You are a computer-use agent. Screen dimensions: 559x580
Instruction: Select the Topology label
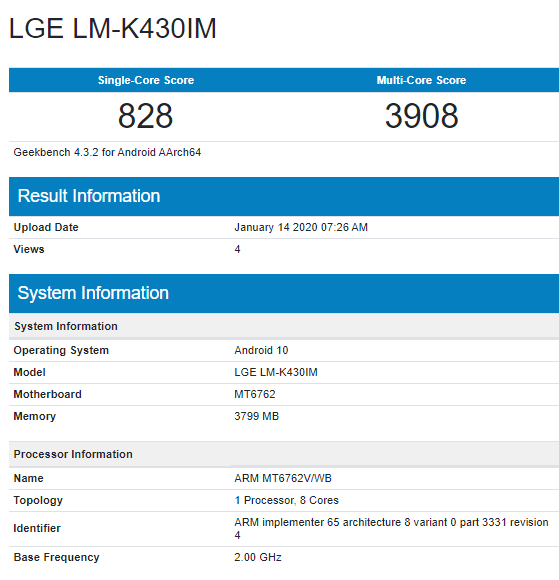click(38, 500)
